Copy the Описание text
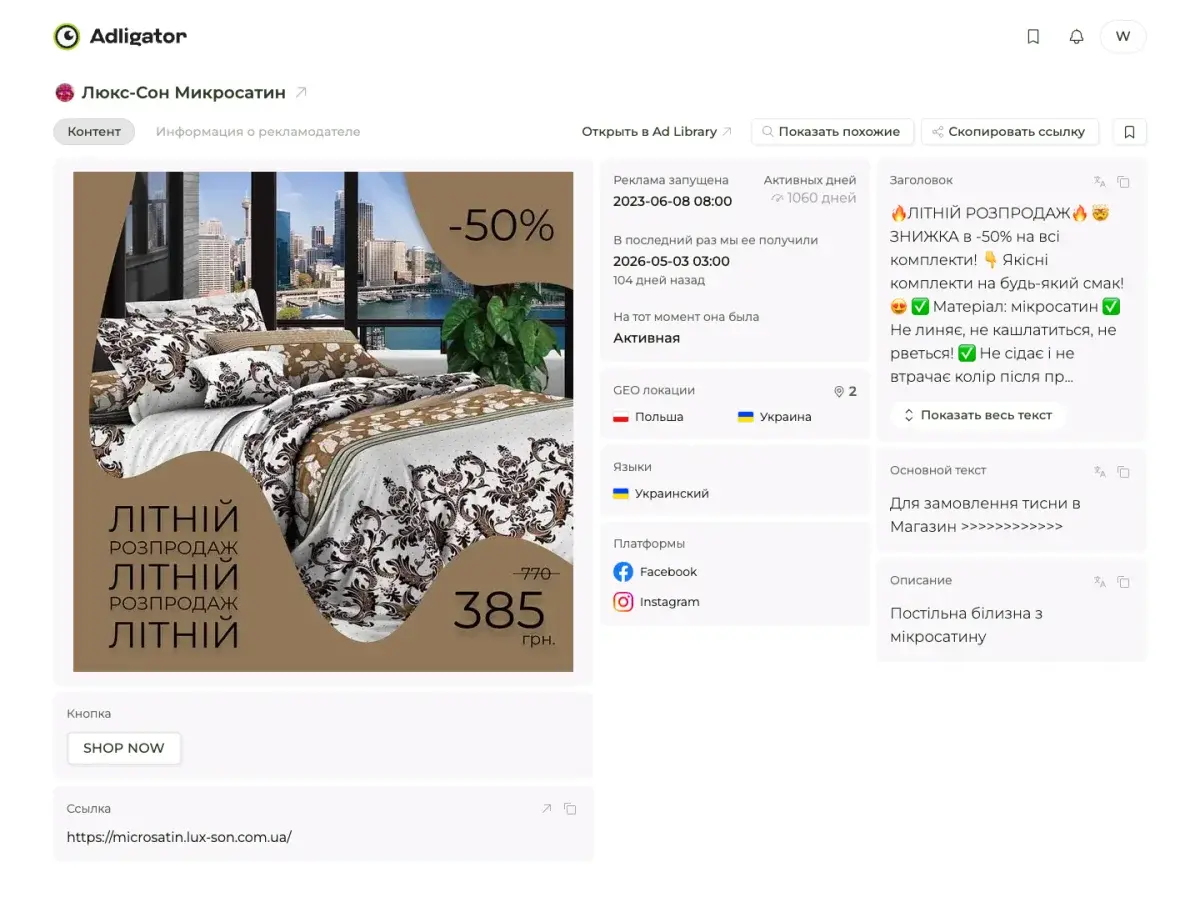This screenshot has width=1200, height=917. point(1123,581)
